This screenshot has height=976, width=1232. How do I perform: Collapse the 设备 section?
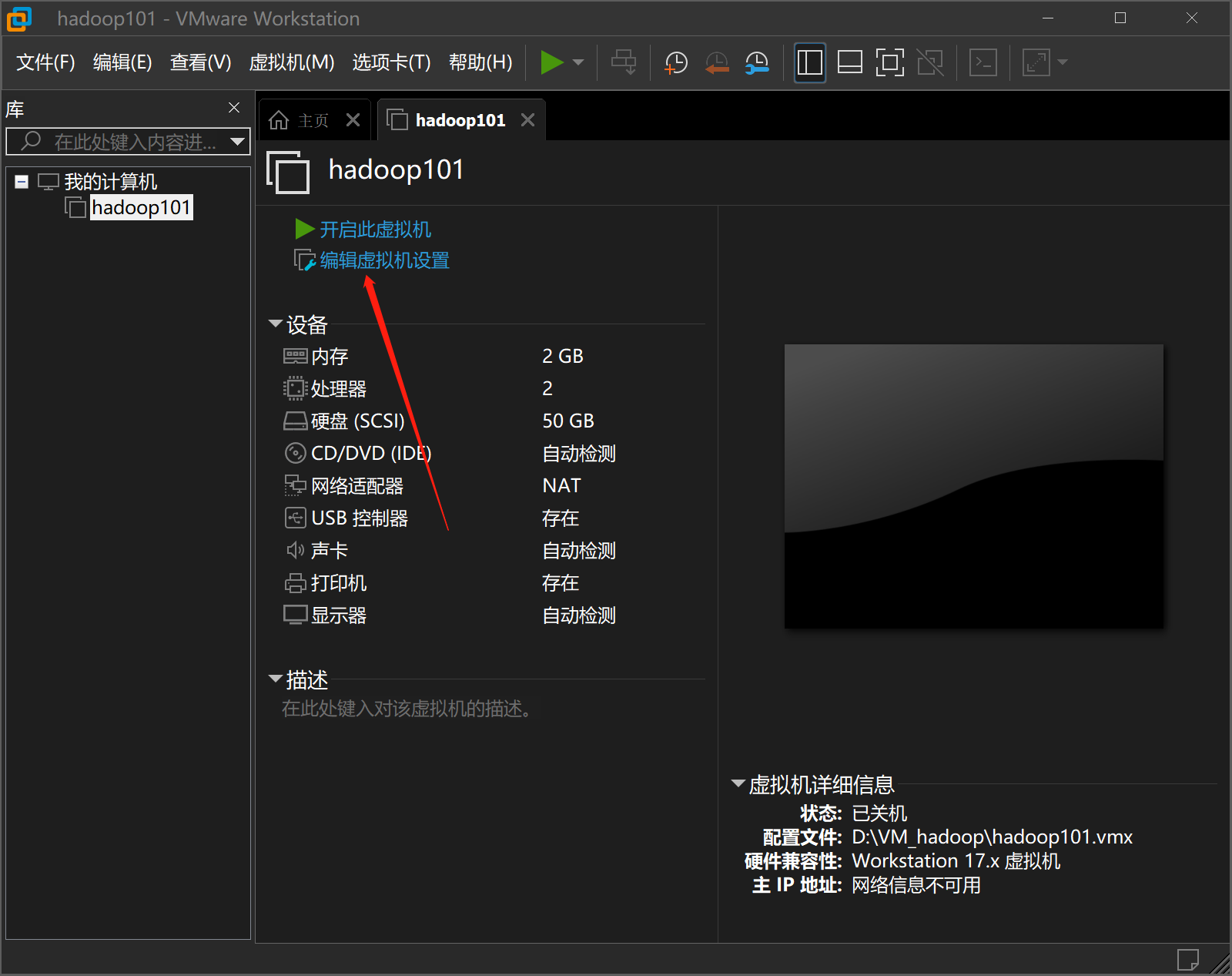tap(275, 324)
